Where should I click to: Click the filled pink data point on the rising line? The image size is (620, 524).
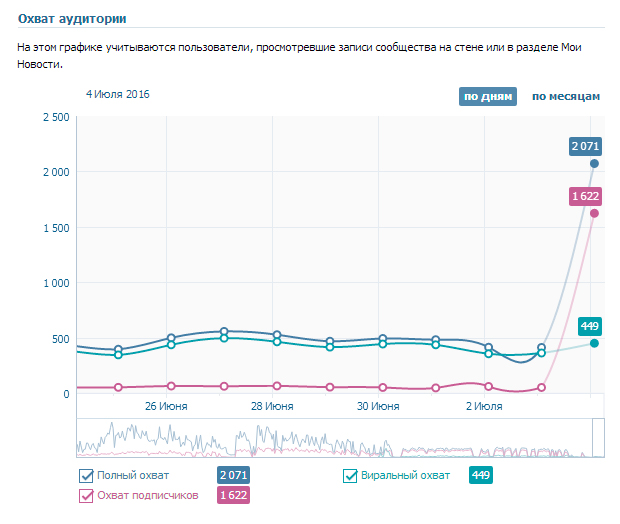pyautogui.click(x=594, y=213)
